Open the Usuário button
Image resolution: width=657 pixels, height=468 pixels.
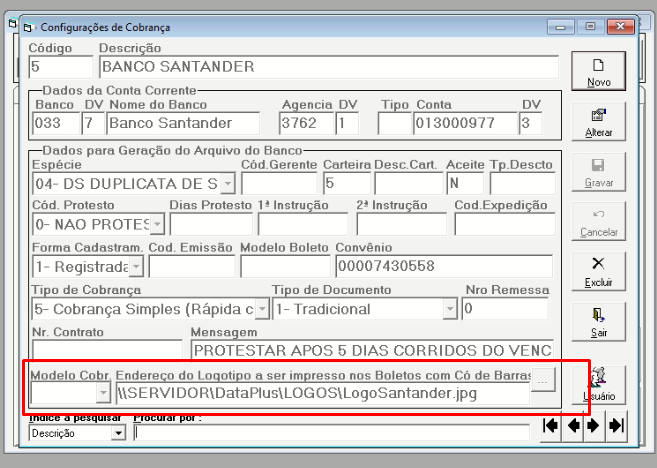point(598,385)
